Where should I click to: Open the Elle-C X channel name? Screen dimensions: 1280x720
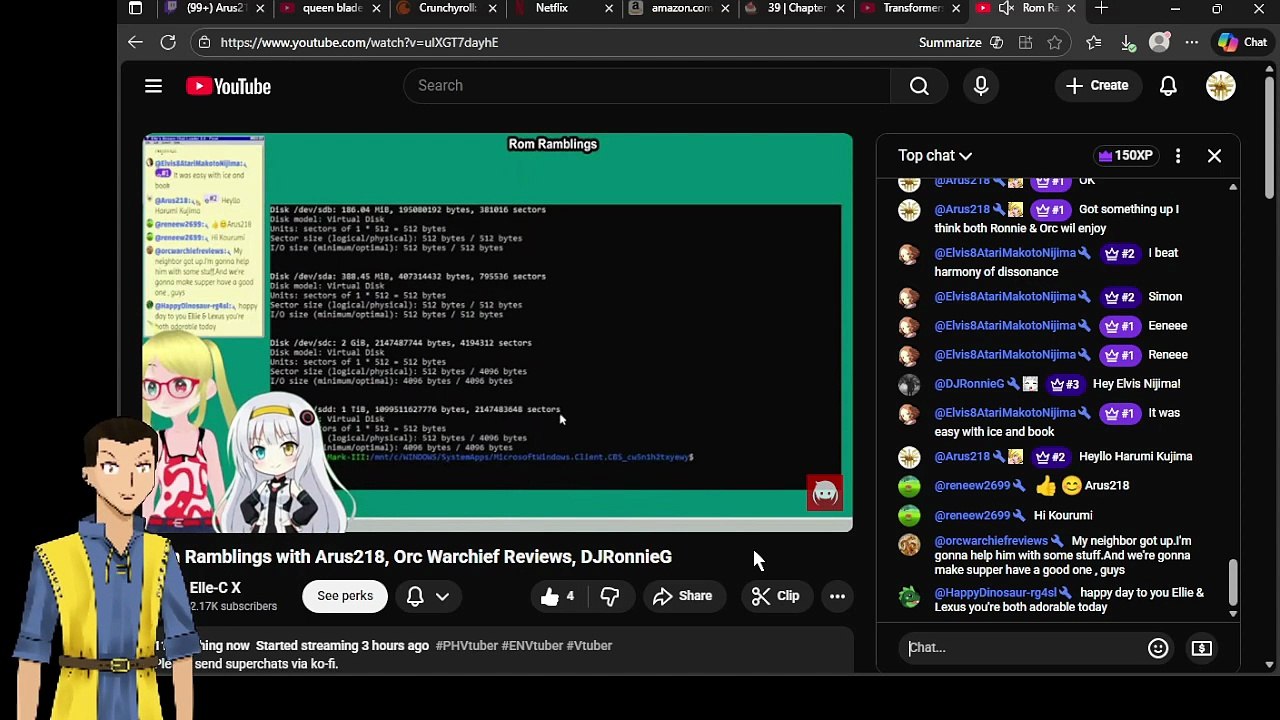215,588
